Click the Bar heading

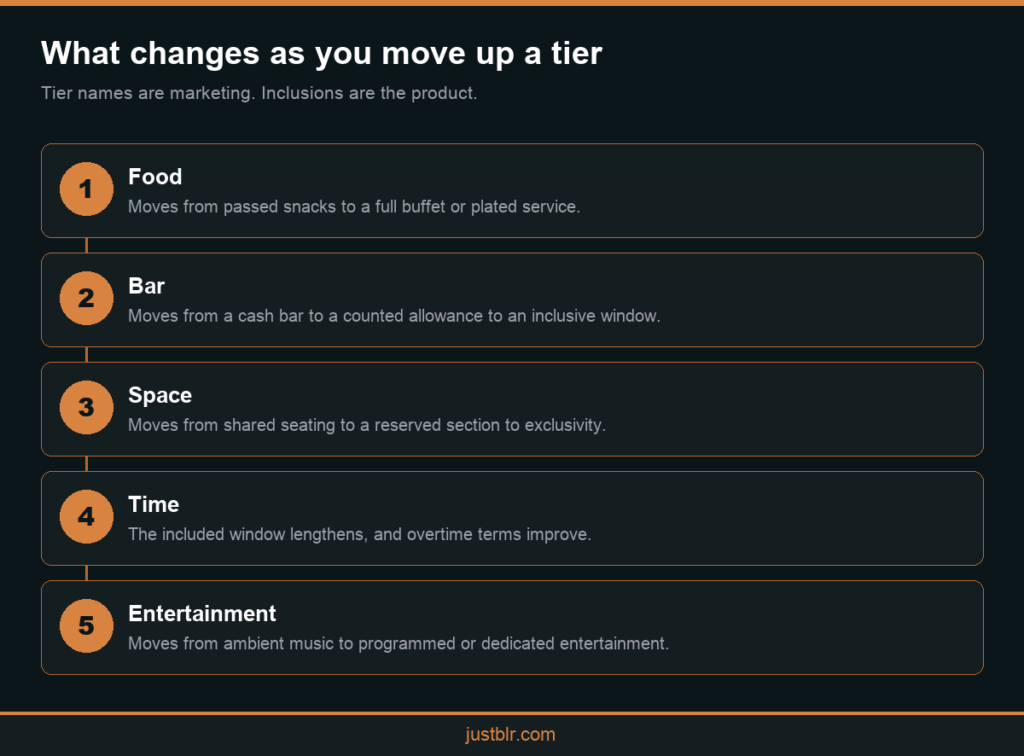pyautogui.click(x=146, y=286)
